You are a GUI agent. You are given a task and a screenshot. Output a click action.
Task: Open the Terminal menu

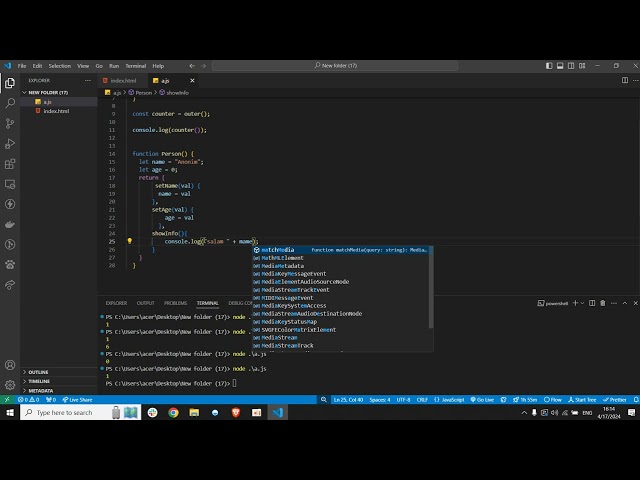136,66
